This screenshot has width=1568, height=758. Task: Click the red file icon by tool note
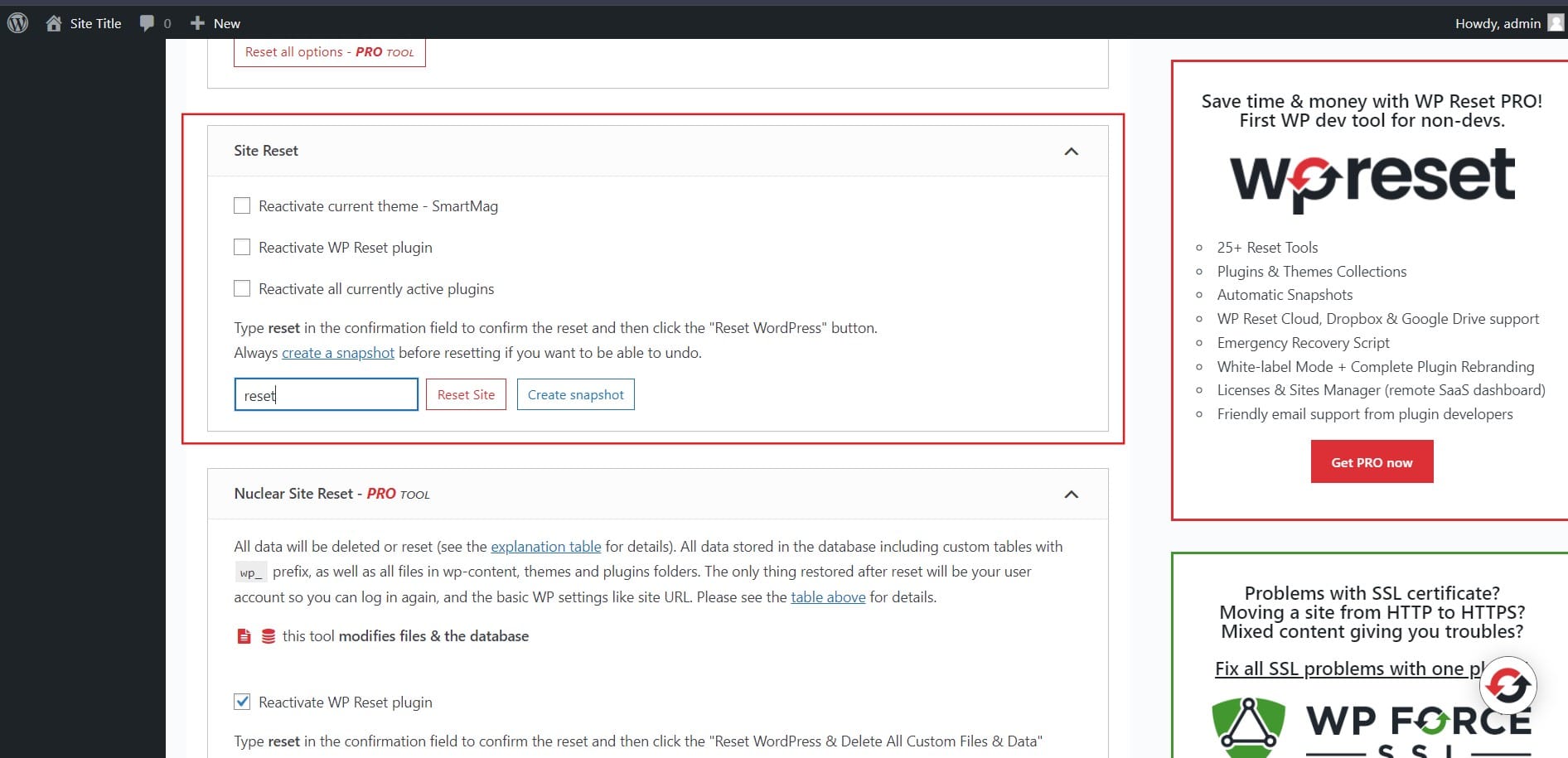pyautogui.click(x=244, y=636)
